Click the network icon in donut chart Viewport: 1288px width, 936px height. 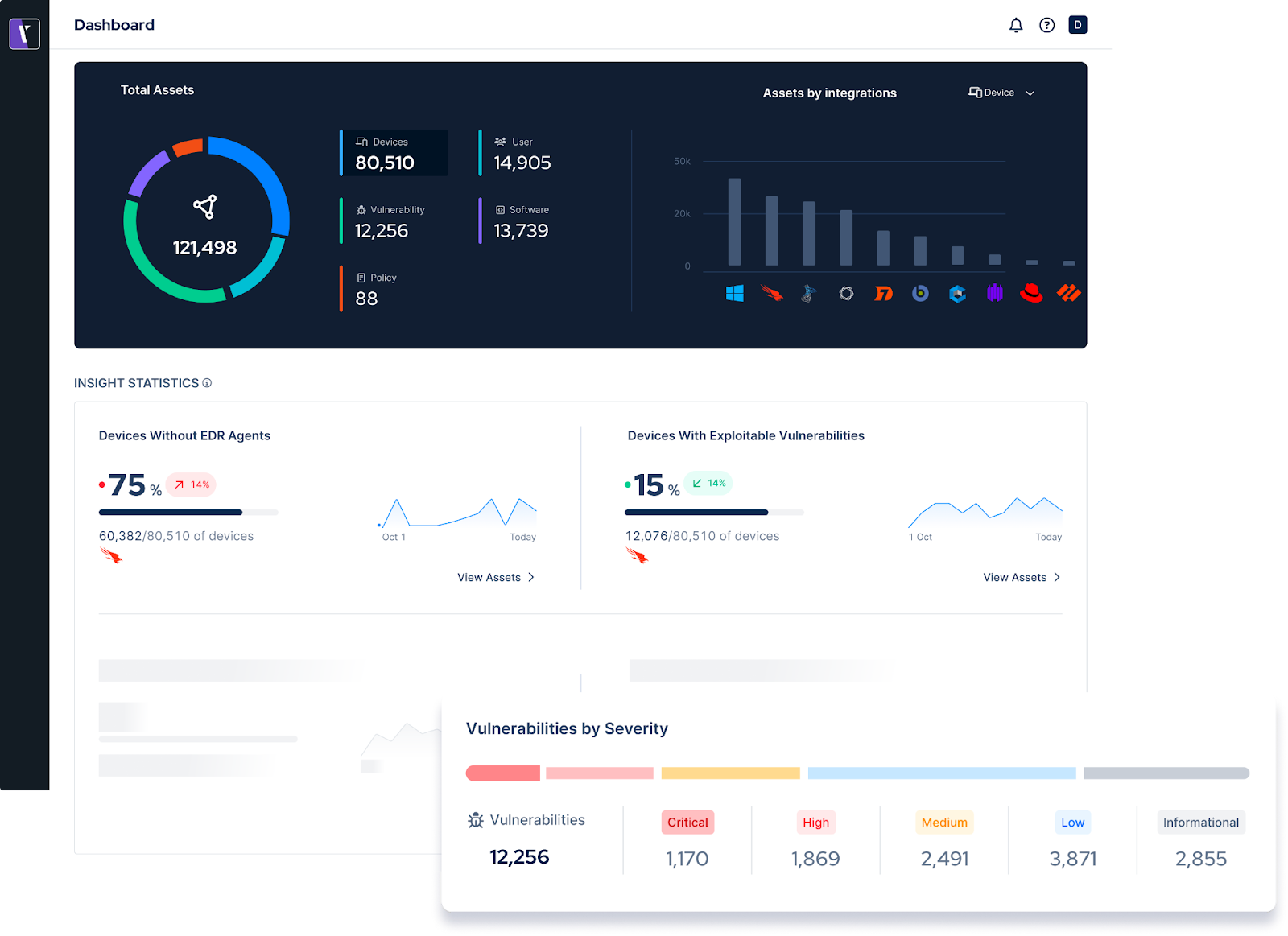(205, 207)
